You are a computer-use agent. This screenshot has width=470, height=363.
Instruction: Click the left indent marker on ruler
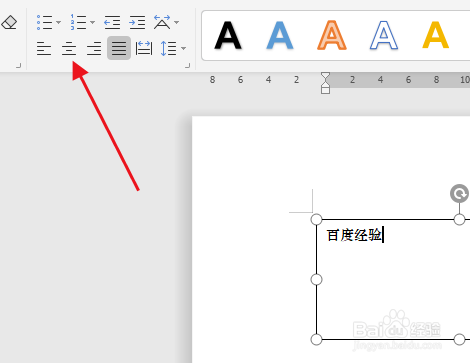click(325, 90)
